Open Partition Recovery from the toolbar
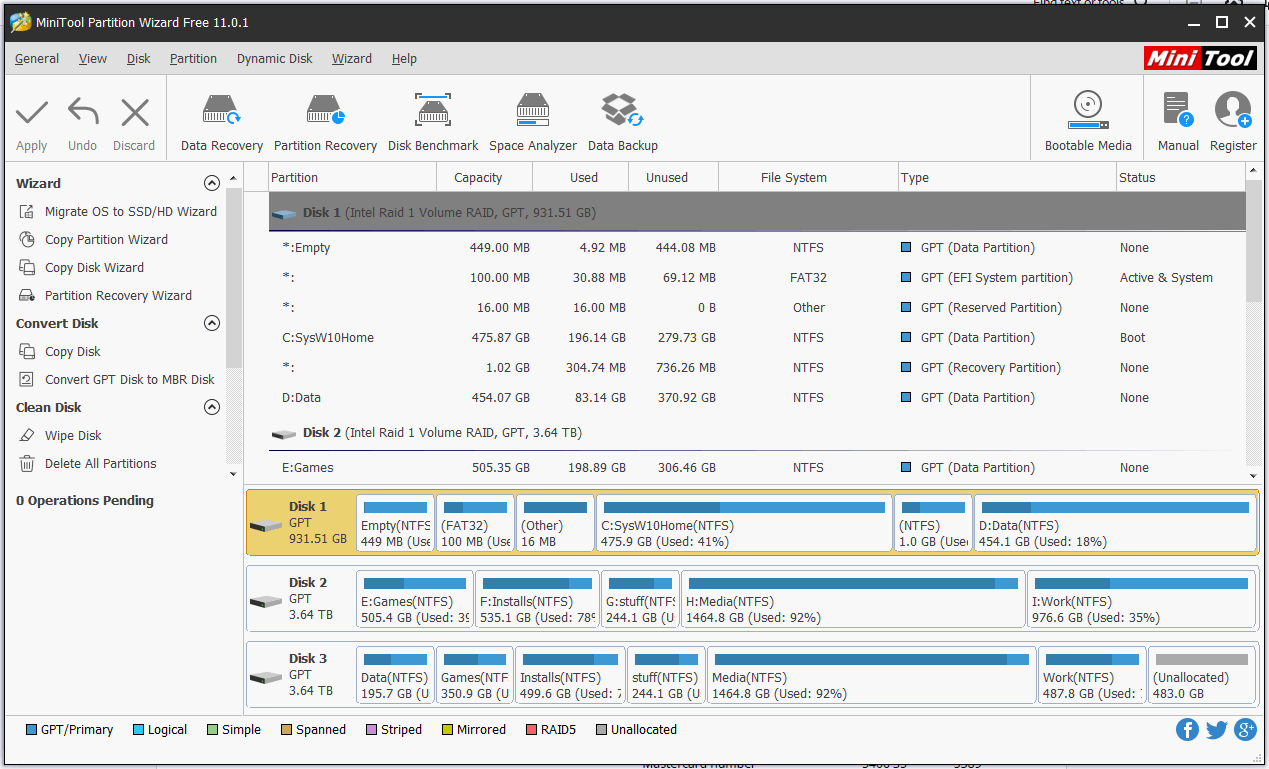 pyautogui.click(x=325, y=122)
